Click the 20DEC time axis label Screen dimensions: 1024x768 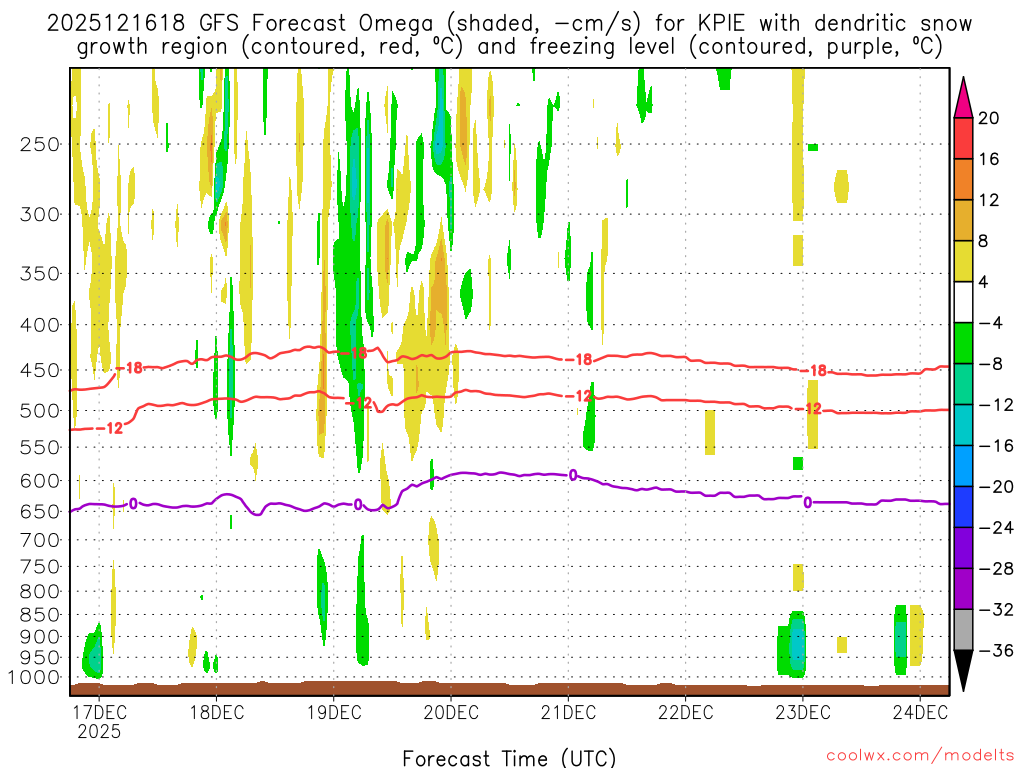coord(451,712)
